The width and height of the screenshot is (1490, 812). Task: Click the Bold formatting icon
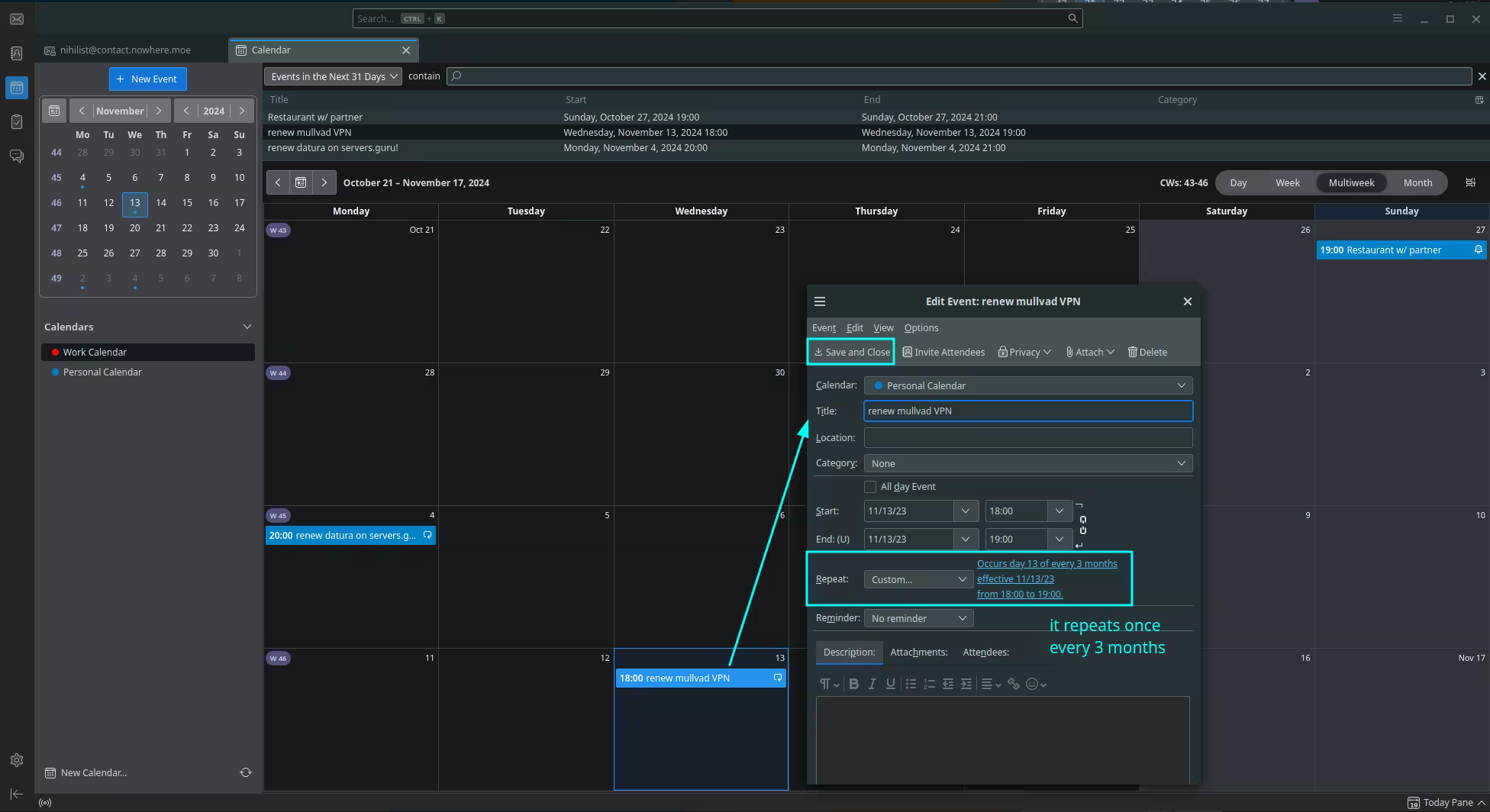click(853, 684)
